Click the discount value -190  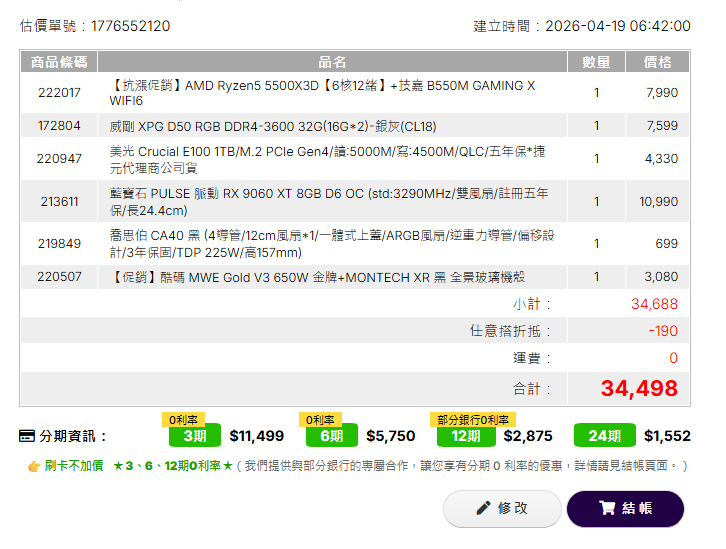[x=663, y=331]
